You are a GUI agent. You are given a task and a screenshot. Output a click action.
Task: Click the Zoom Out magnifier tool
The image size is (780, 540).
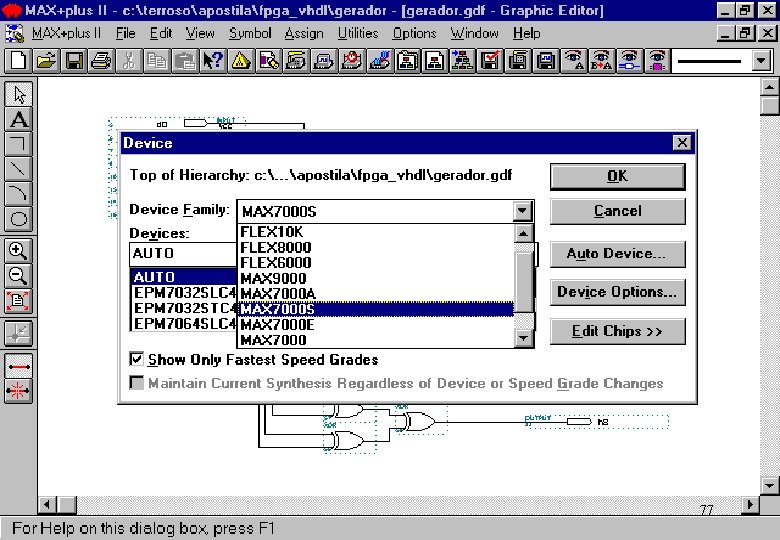click(x=19, y=276)
